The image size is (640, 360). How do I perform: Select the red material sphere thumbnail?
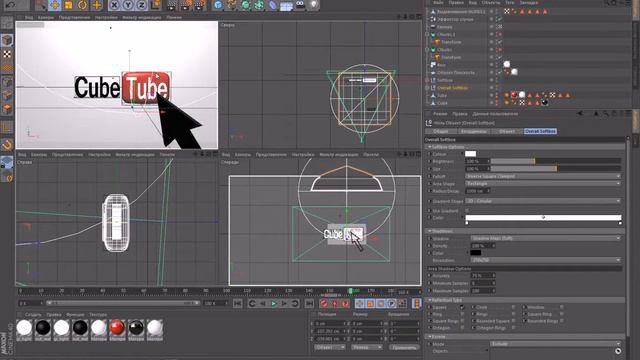117,327
